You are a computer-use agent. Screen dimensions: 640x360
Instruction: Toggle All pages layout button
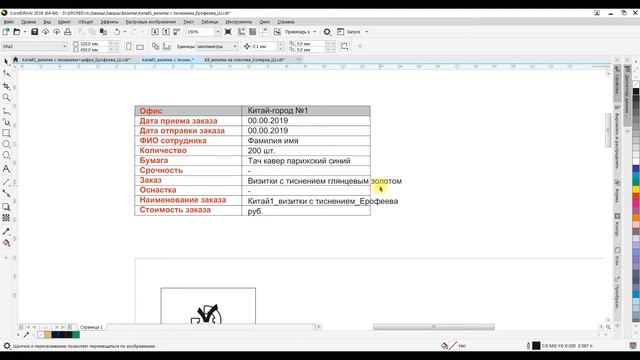[155, 47]
